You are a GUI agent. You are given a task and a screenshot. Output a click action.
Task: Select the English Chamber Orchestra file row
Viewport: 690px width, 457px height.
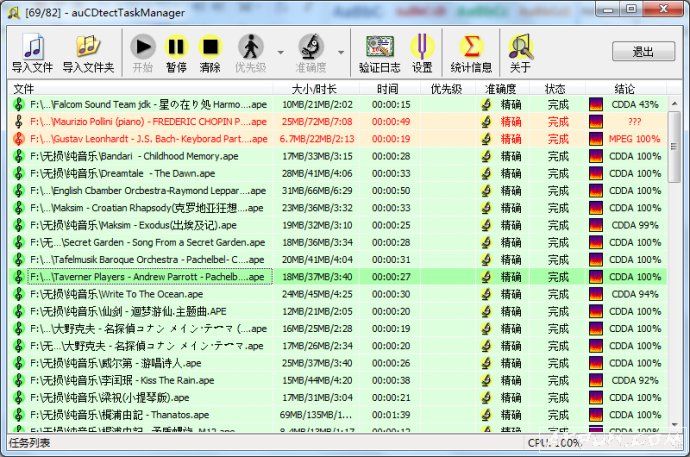(337, 190)
